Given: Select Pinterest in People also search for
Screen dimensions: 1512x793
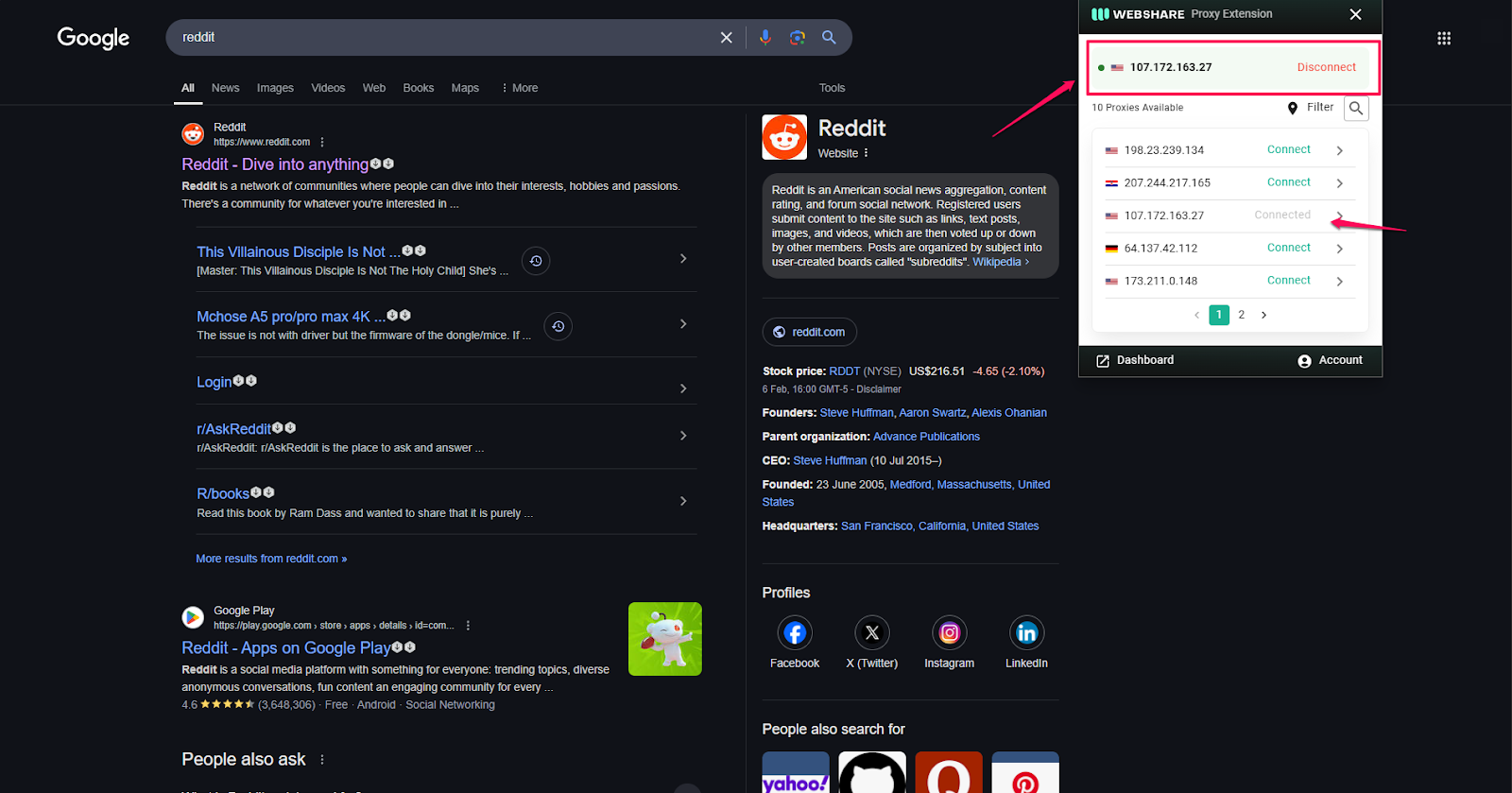Looking at the screenshot, I should point(1025,772).
